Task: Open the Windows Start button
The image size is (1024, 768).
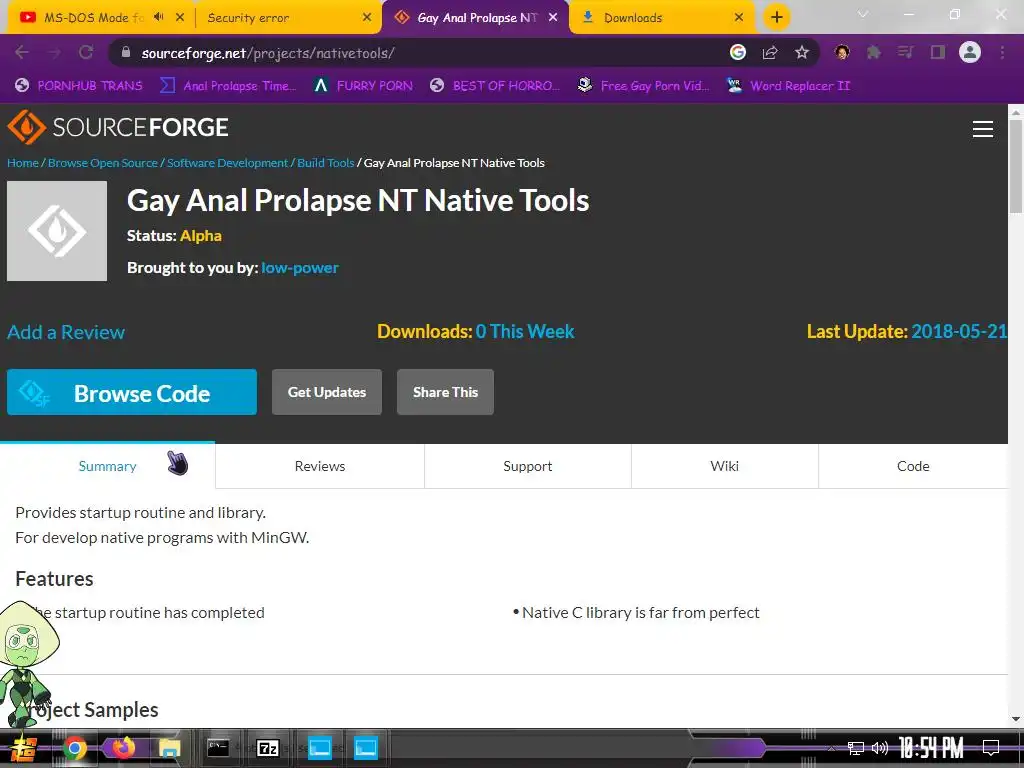Action: coord(23,748)
